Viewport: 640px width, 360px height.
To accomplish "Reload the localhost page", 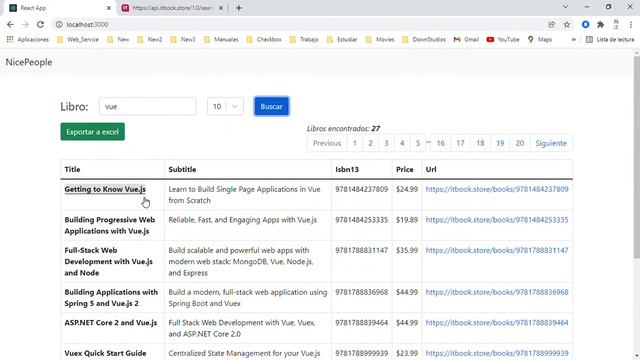I will [x=40, y=24].
